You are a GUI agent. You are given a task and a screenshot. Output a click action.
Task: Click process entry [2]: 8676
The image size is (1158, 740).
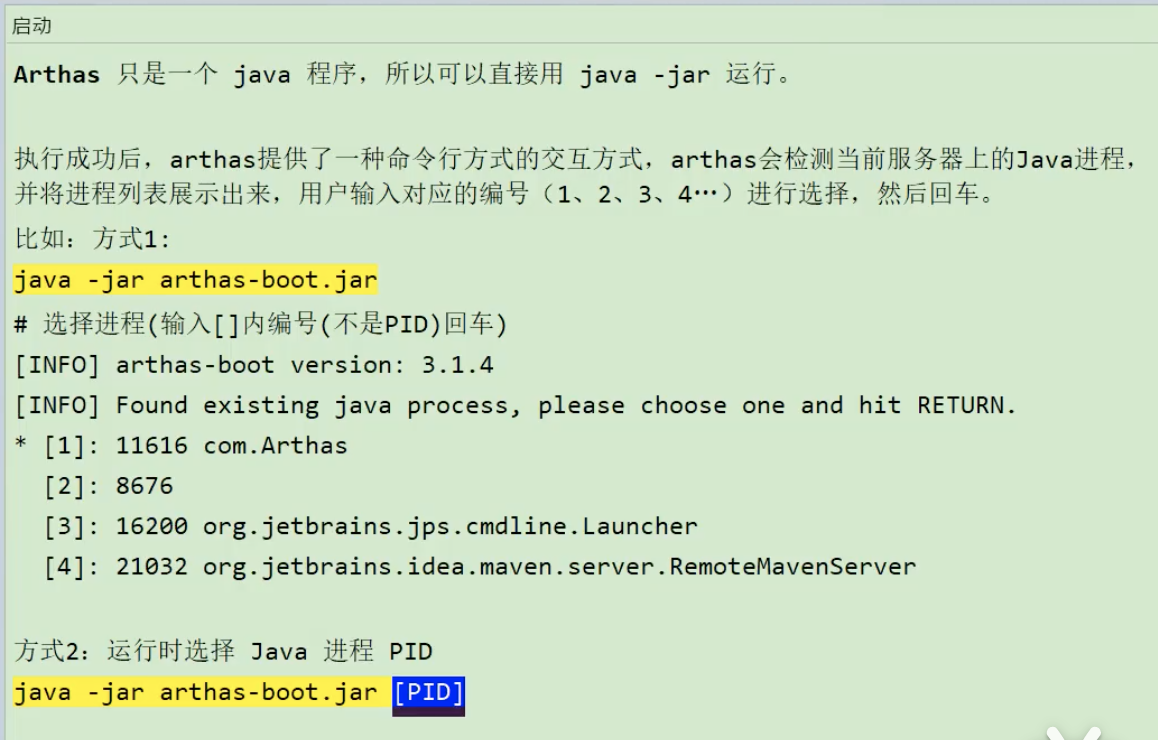109,486
